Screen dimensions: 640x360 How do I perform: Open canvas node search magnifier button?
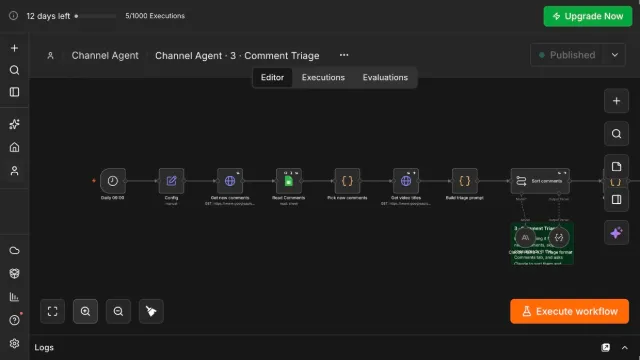[616, 134]
